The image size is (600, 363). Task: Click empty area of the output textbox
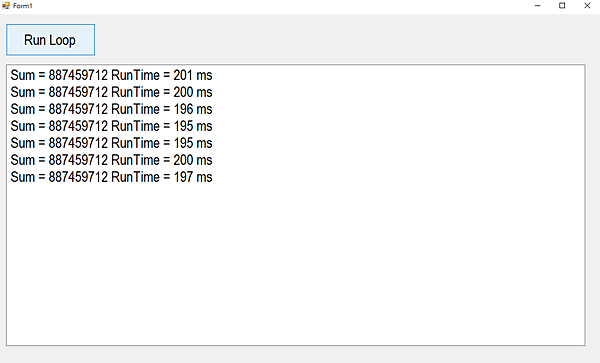point(295,264)
